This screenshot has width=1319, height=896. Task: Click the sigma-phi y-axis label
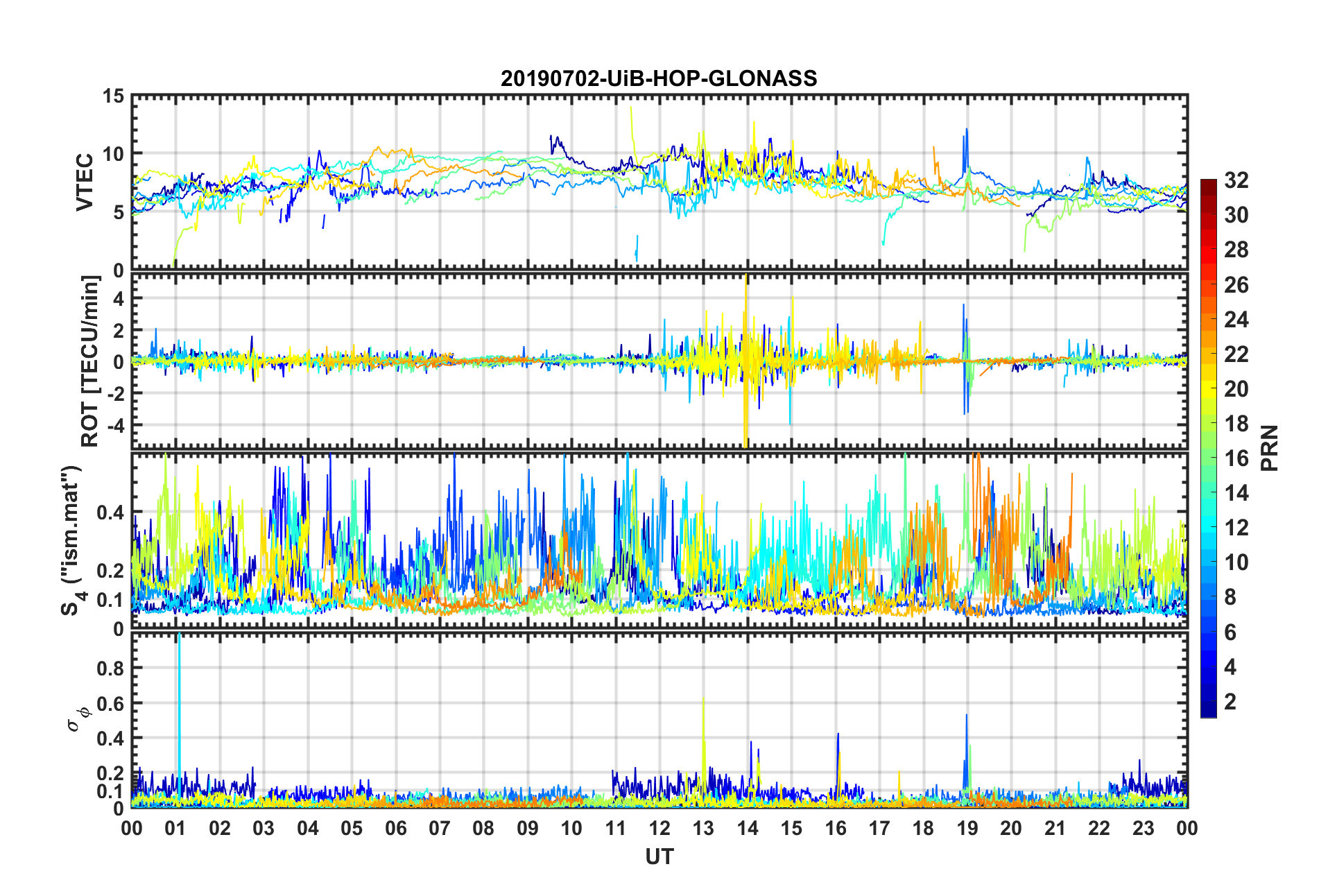(77, 719)
